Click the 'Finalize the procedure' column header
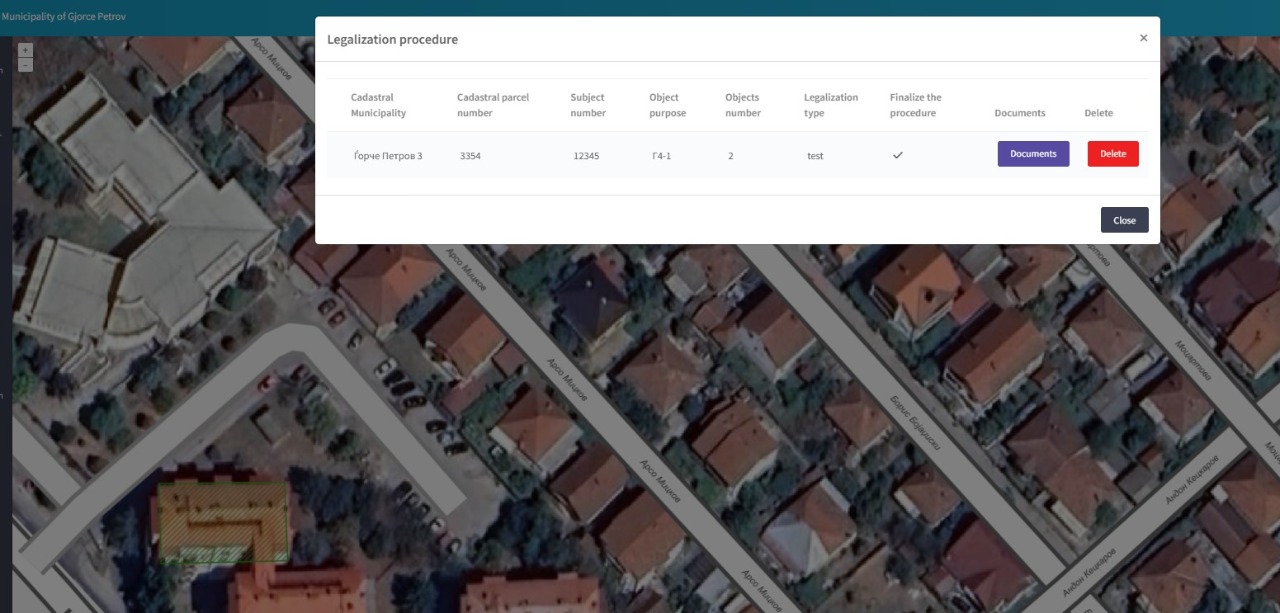Image resolution: width=1280 pixels, height=613 pixels. (916, 105)
